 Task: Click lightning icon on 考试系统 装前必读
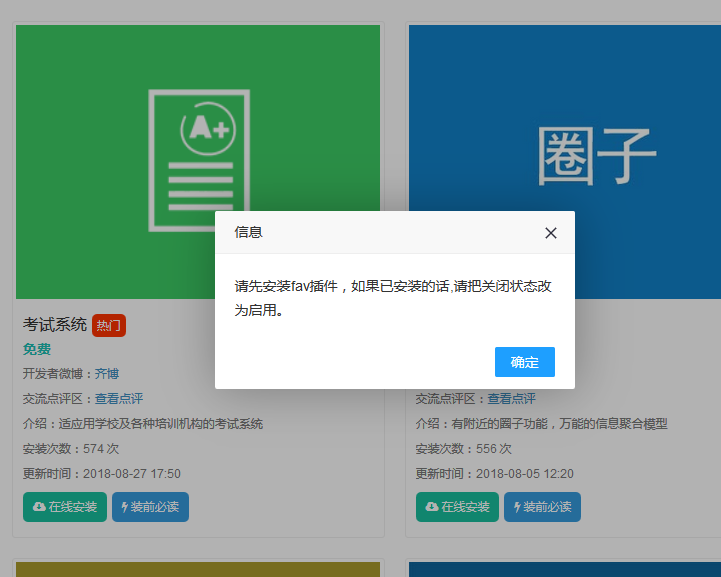pos(125,507)
